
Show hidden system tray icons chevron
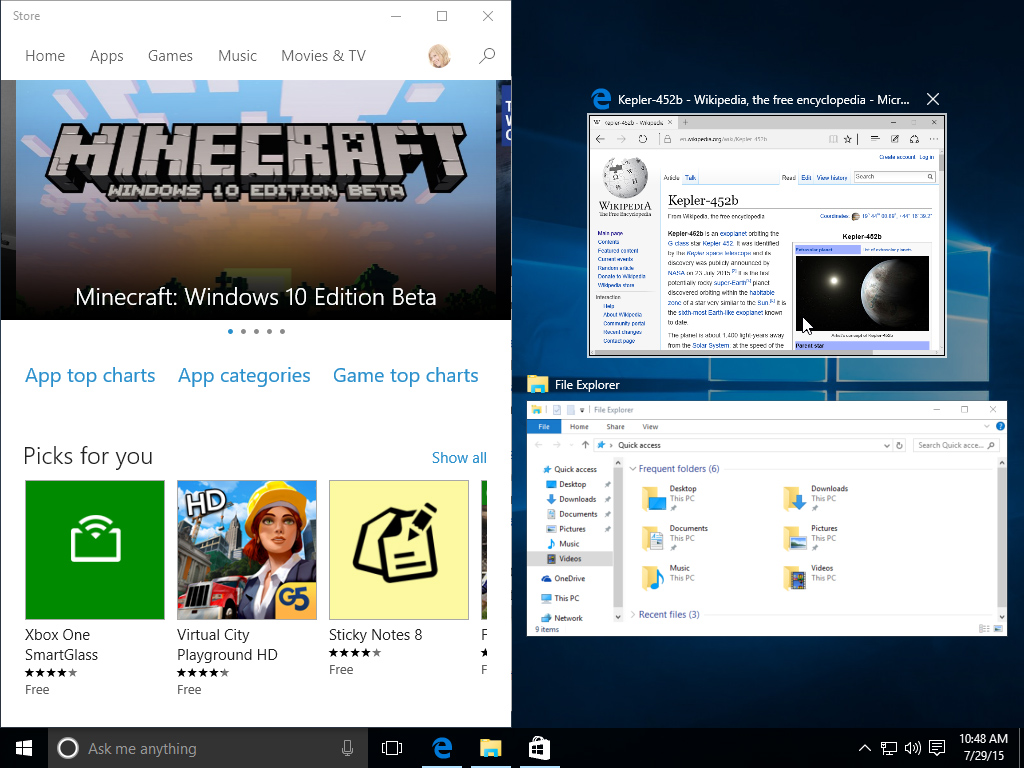pos(864,748)
